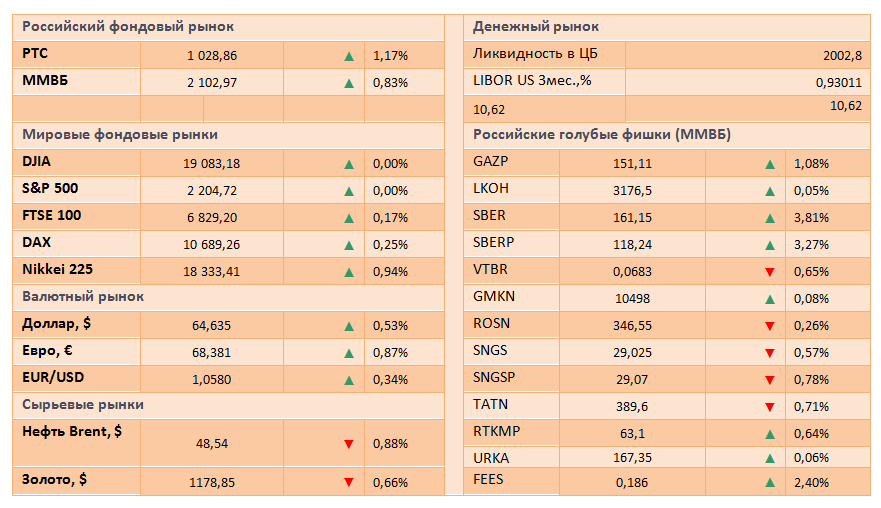Click the red down arrow for ROSN
This screenshot has width=881, height=508.
point(769,326)
